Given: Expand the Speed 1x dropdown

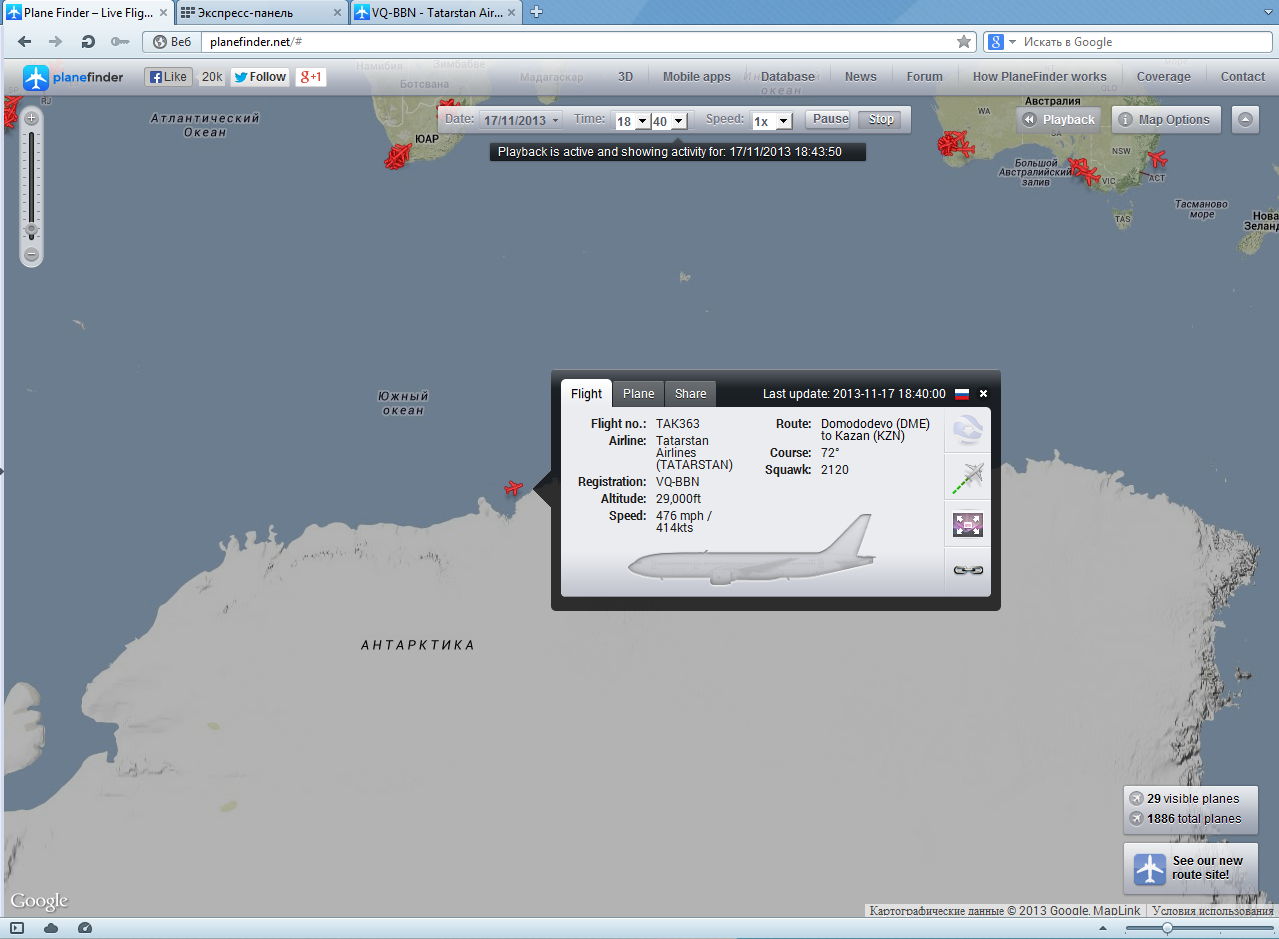Looking at the screenshot, I should point(771,121).
